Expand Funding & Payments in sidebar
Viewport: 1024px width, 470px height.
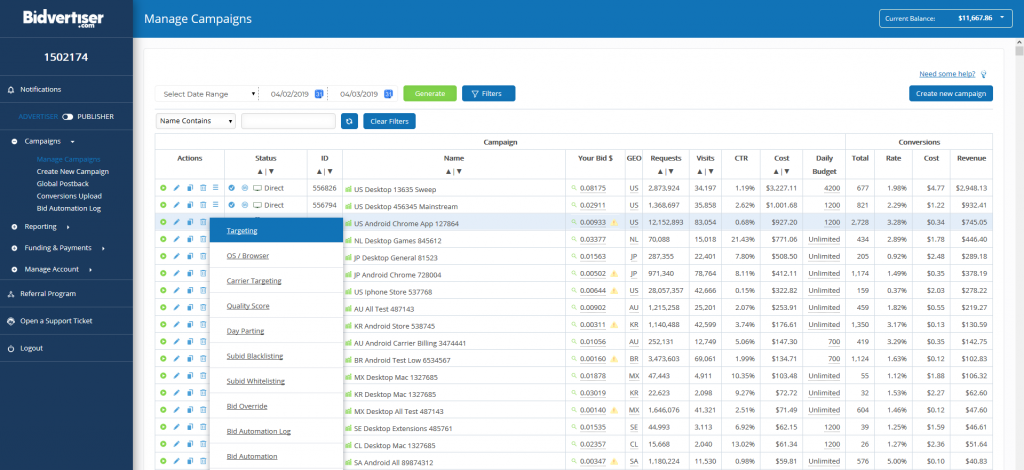59,248
